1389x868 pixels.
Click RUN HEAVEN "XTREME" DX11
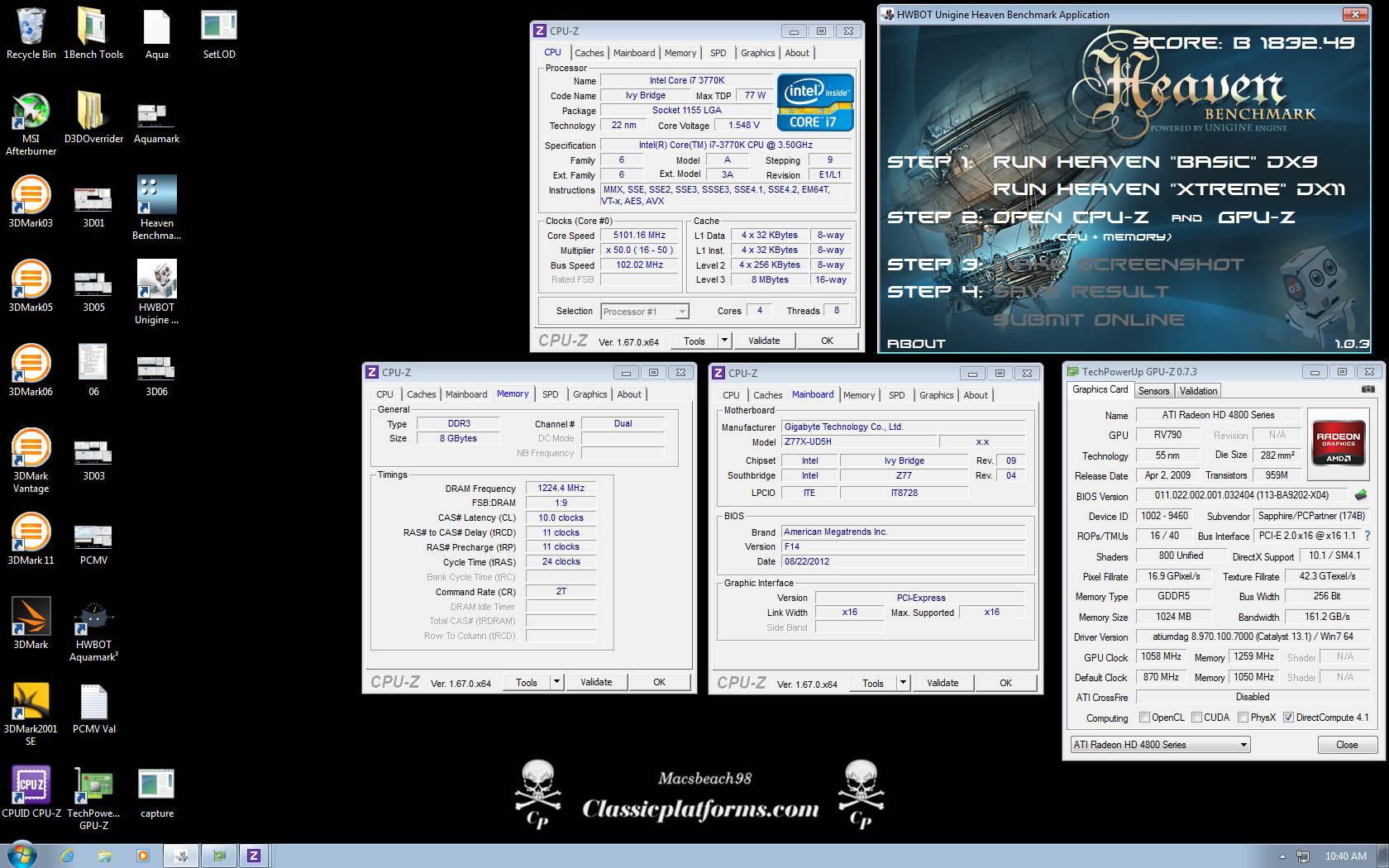click(x=1169, y=189)
